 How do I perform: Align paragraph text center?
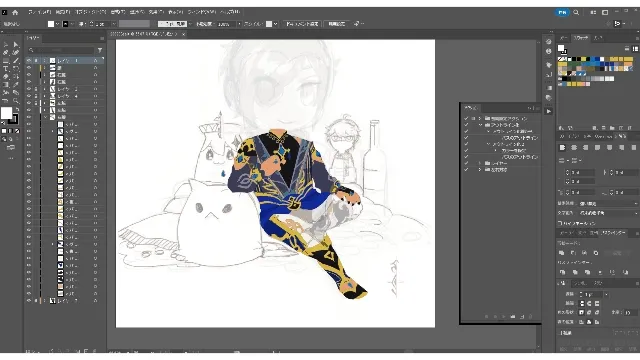[x=574, y=147]
